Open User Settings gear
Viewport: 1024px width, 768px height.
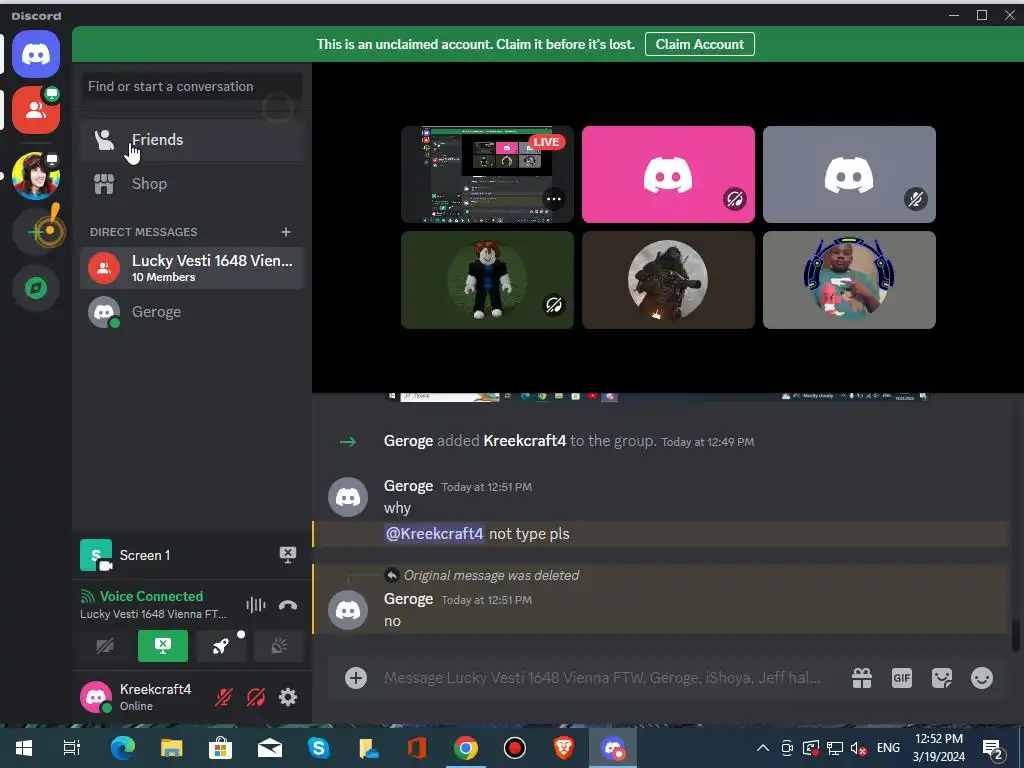point(288,697)
